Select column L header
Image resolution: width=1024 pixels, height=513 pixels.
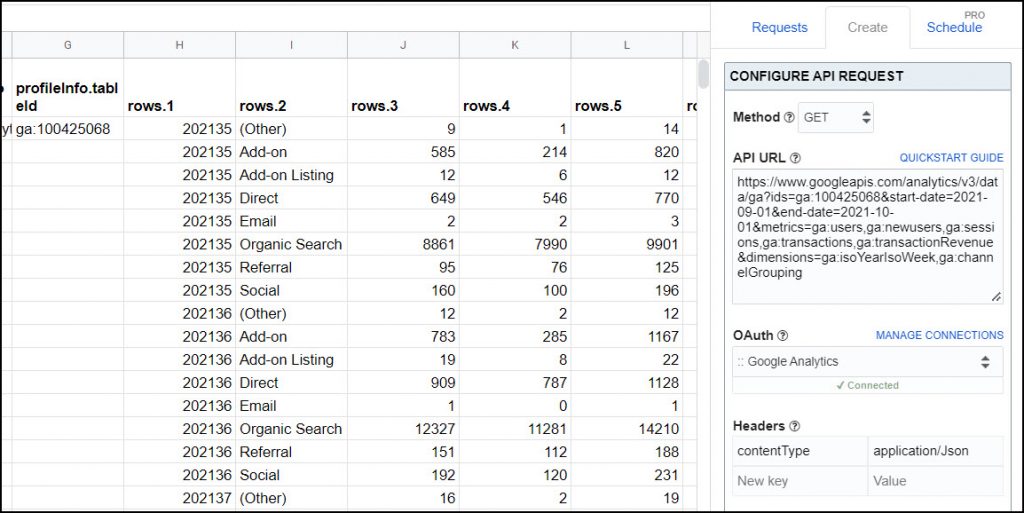626,45
